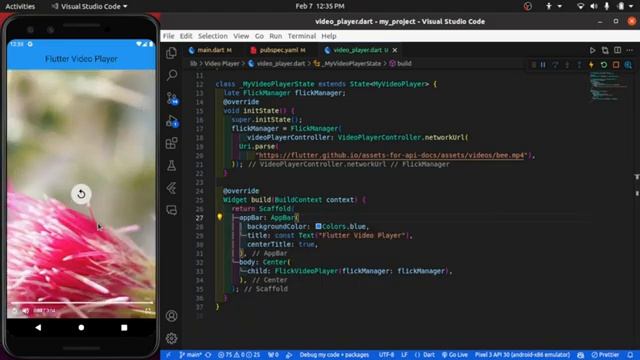Open the Testing flask icon view
Screen dimensions: 640x360
pyautogui.click(x=171, y=165)
